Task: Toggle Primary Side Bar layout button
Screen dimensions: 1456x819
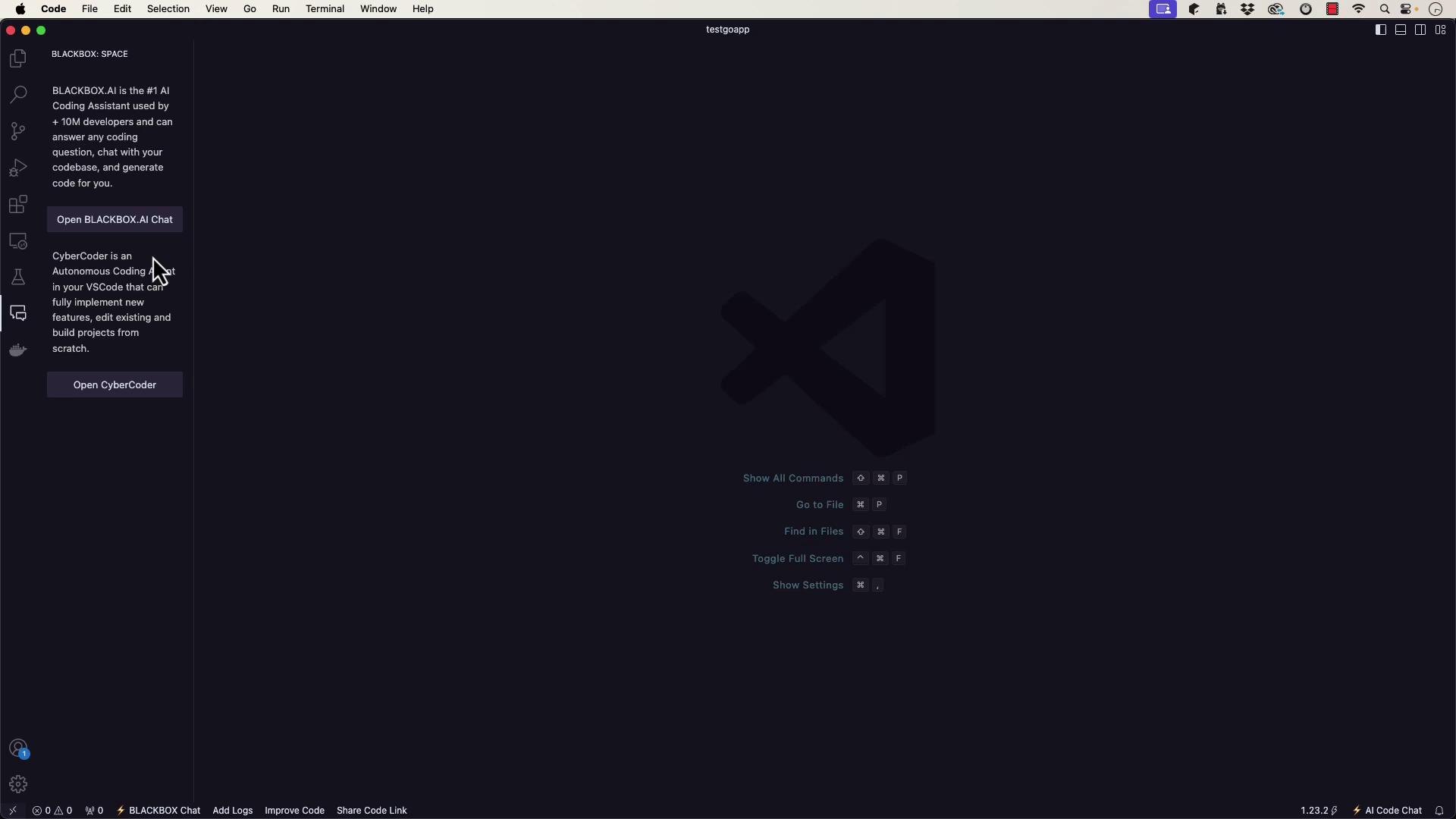Action: pos(1381,30)
